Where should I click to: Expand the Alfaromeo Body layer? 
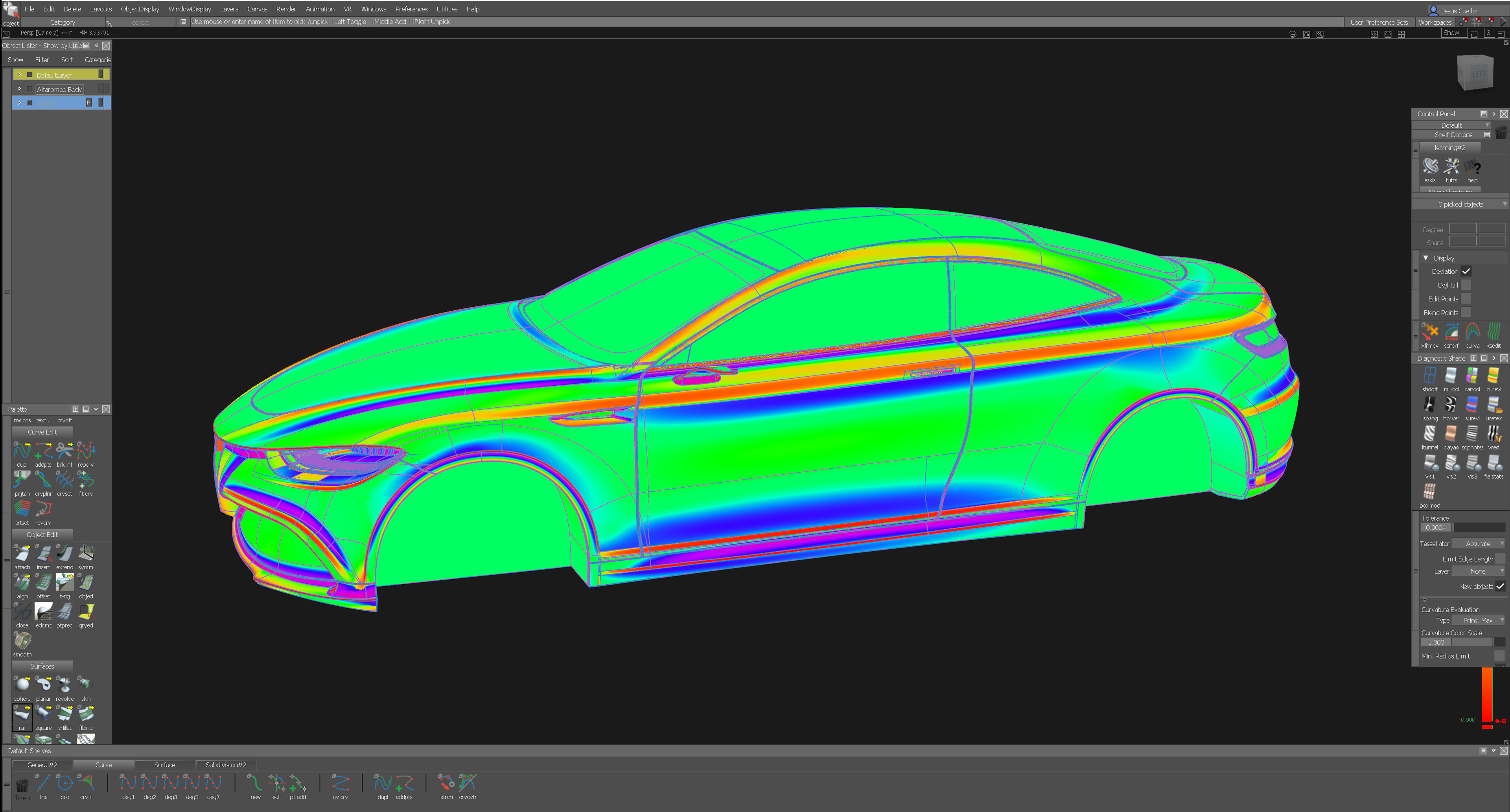[x=19, y=89]
